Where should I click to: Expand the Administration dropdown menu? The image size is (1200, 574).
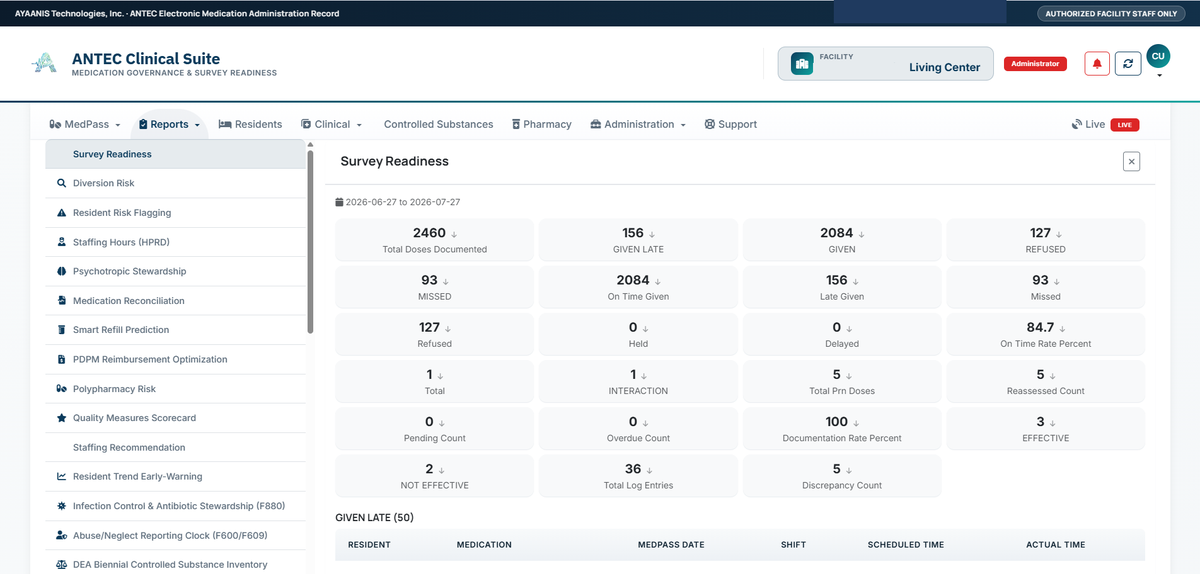[638, 124]
